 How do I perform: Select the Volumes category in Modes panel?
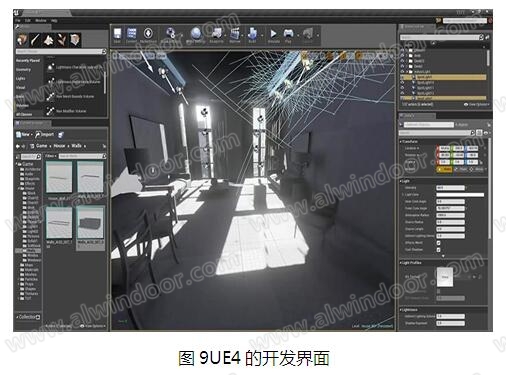[x=22, y=105]
